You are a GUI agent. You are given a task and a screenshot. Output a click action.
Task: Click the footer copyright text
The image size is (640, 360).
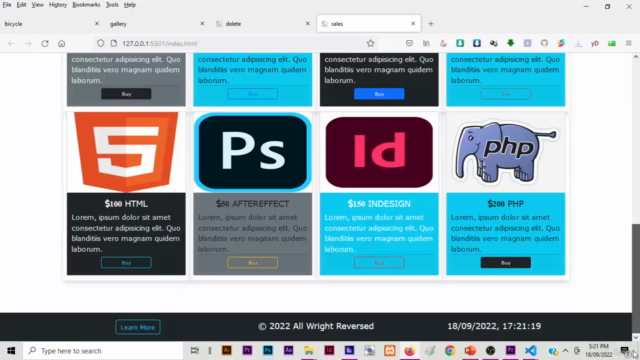pyautogui.click(x=316, y=326)
